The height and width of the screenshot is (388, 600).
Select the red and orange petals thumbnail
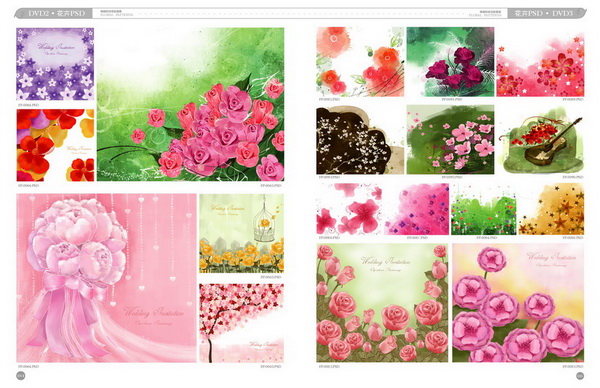[x=55, y=145]
